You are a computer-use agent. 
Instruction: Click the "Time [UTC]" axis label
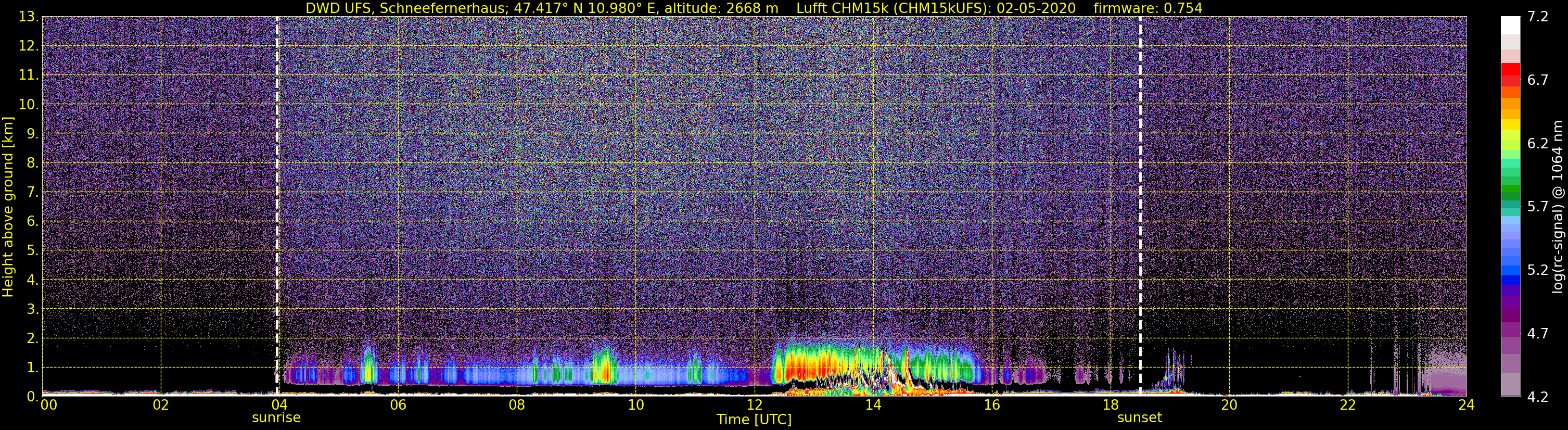pyautogui.click(x=754, y=420)
